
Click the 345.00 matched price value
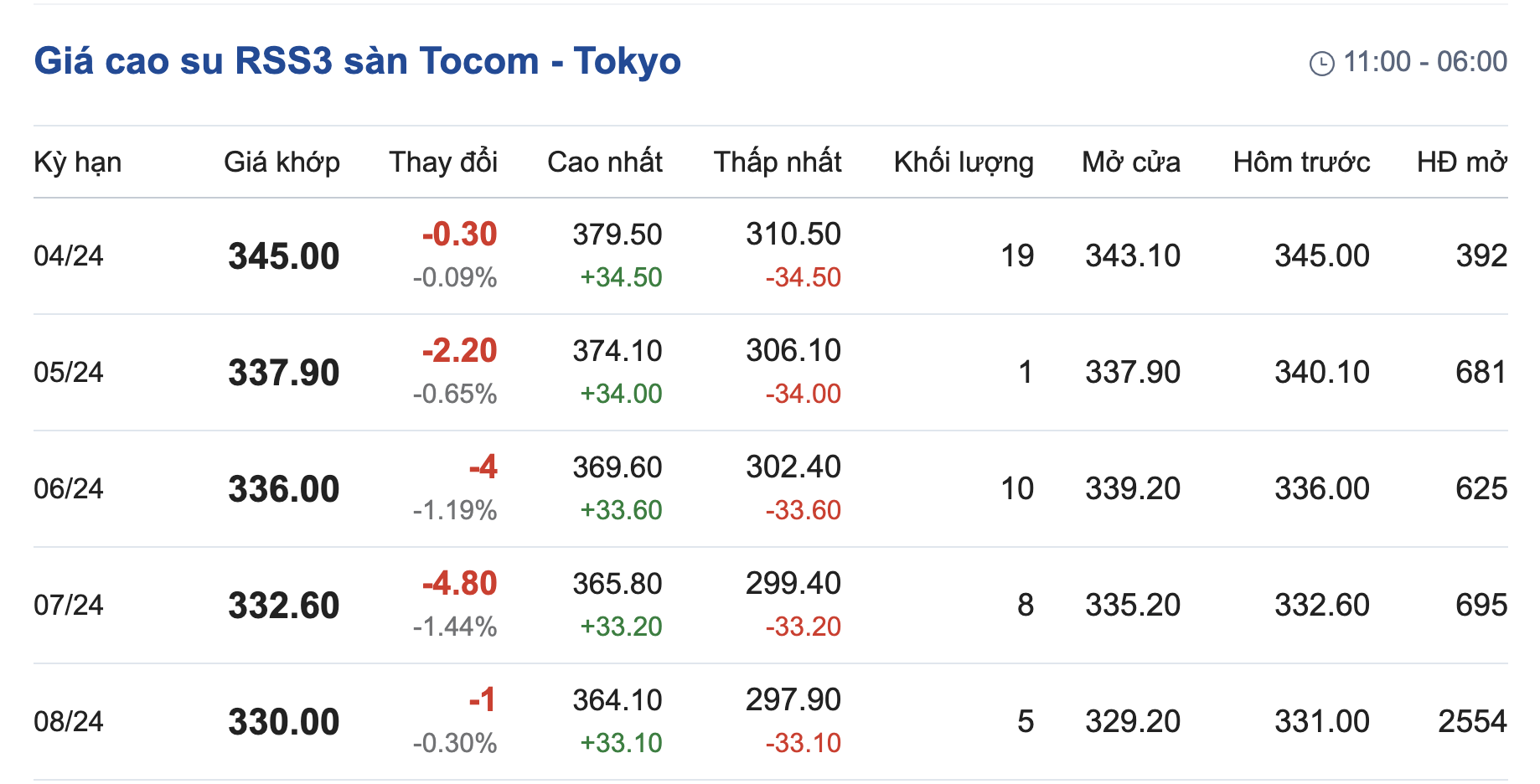pos(283,255)
